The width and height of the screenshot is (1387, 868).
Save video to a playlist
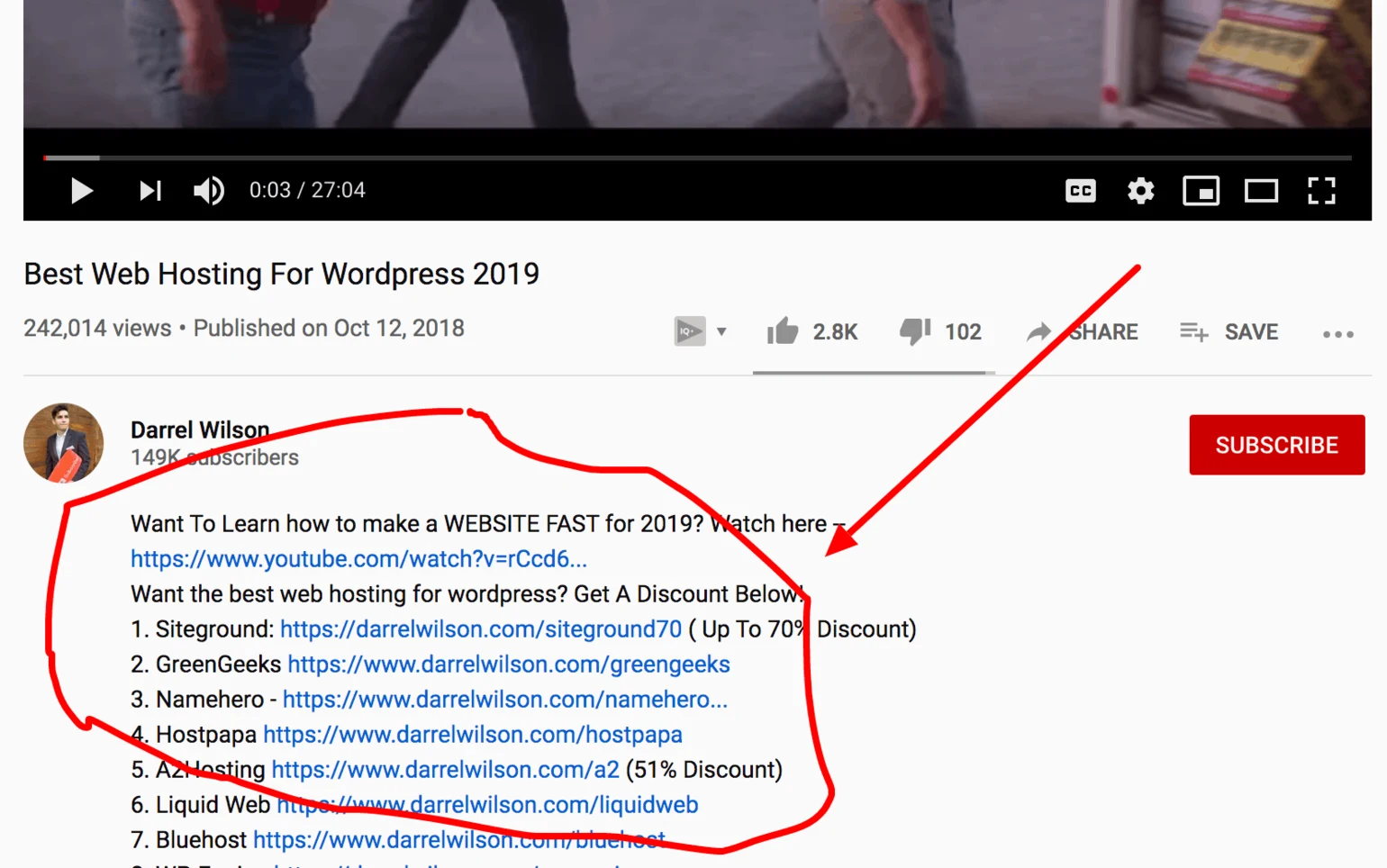(1229, 331)
